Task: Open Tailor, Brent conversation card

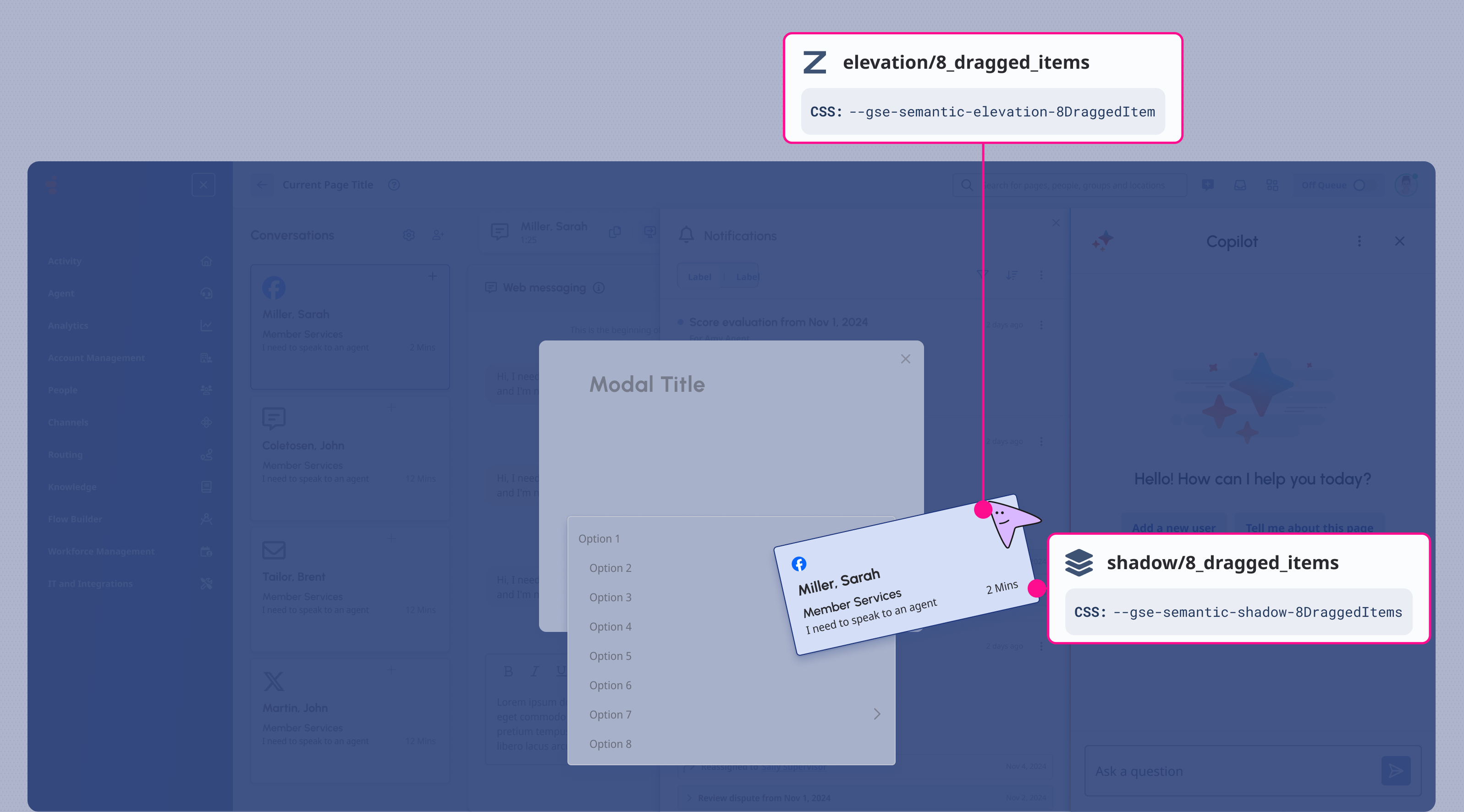Action: pyautogui.click(x=350, y=590)
